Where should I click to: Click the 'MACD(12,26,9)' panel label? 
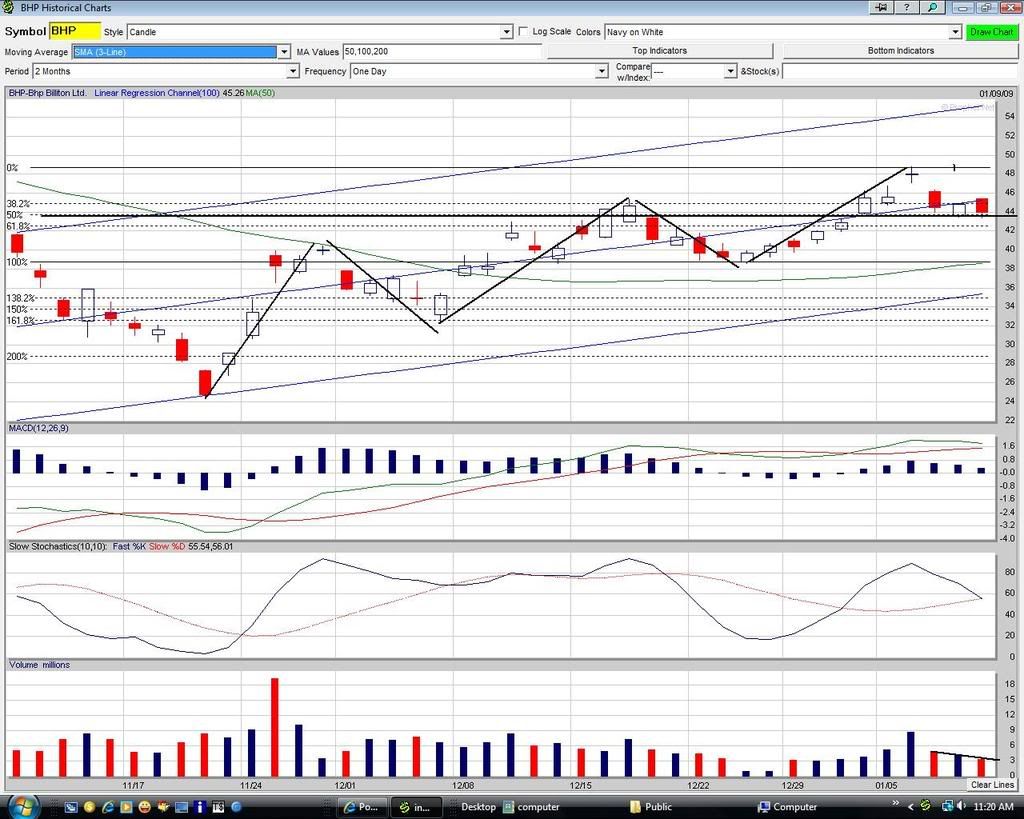(39, 428)
